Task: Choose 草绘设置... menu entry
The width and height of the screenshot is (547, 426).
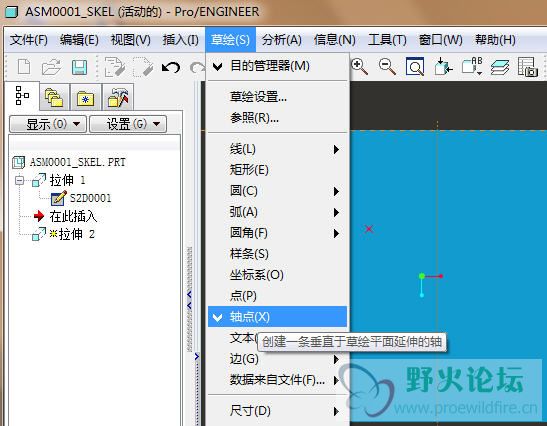Action: [278, 97]
